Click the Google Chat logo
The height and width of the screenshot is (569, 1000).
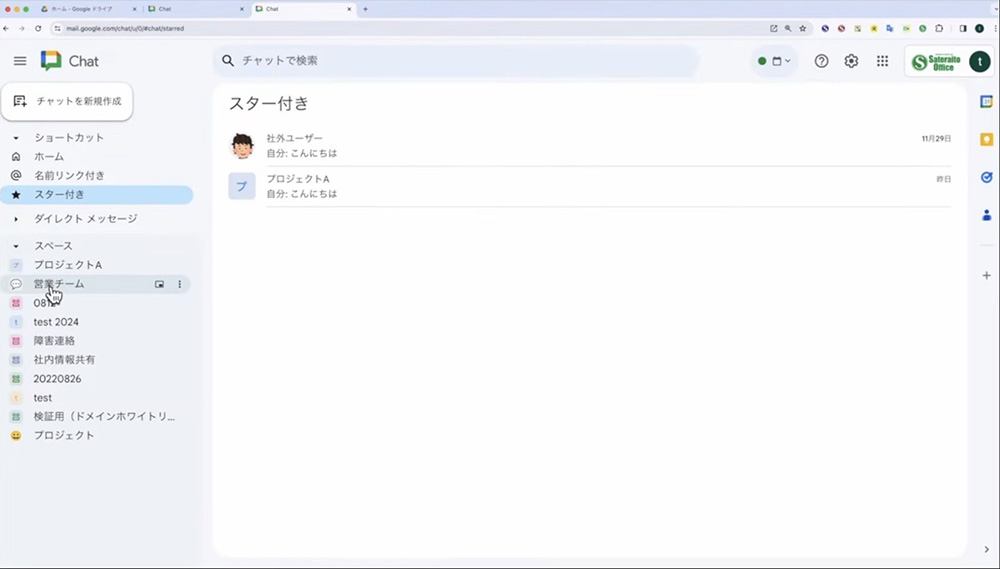pyautogui.click(x=70, y=61)
